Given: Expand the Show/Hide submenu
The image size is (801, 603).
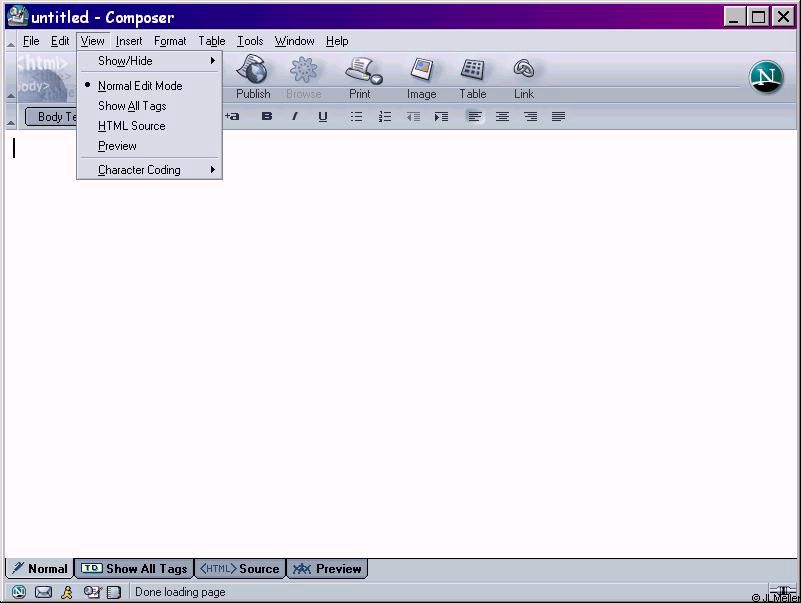Looking at the screenshot, I should click(x=149, y=61).
